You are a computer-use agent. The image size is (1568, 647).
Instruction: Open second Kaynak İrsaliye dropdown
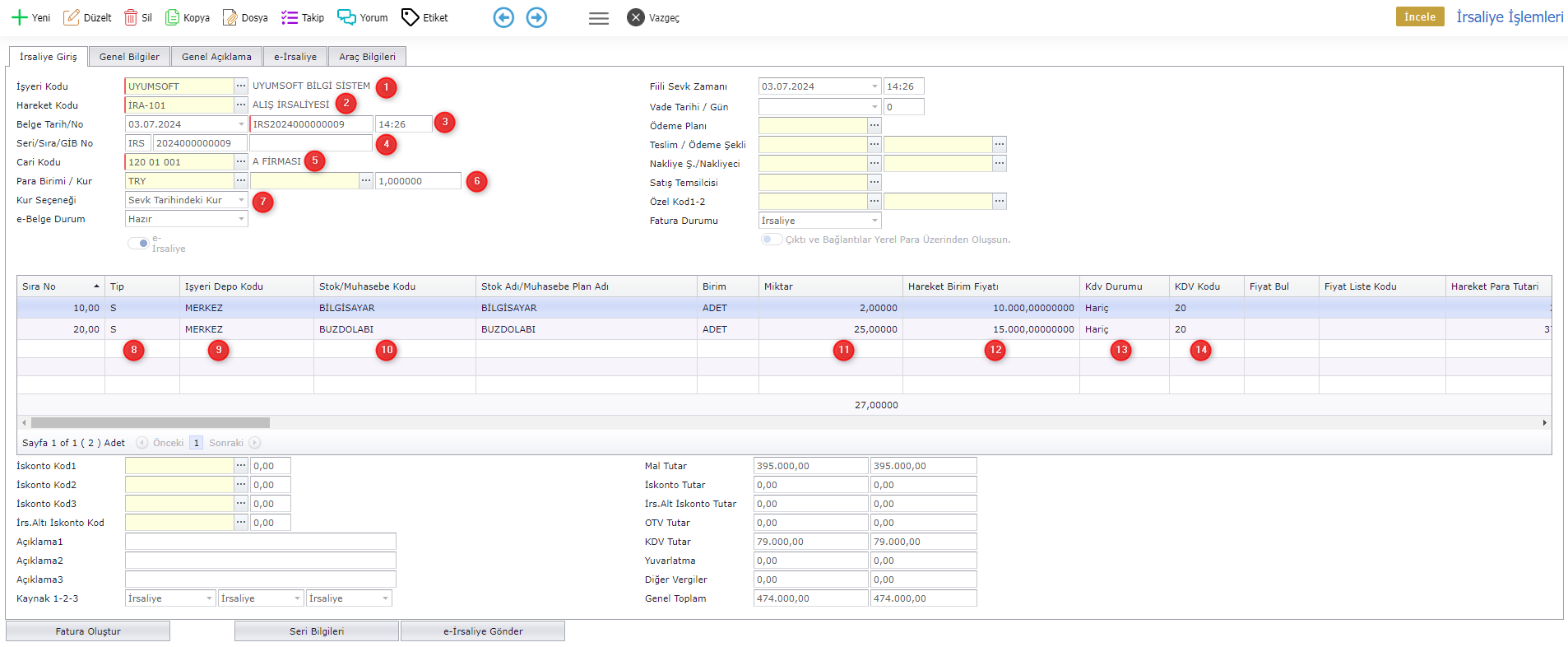(x=298, y=598)
